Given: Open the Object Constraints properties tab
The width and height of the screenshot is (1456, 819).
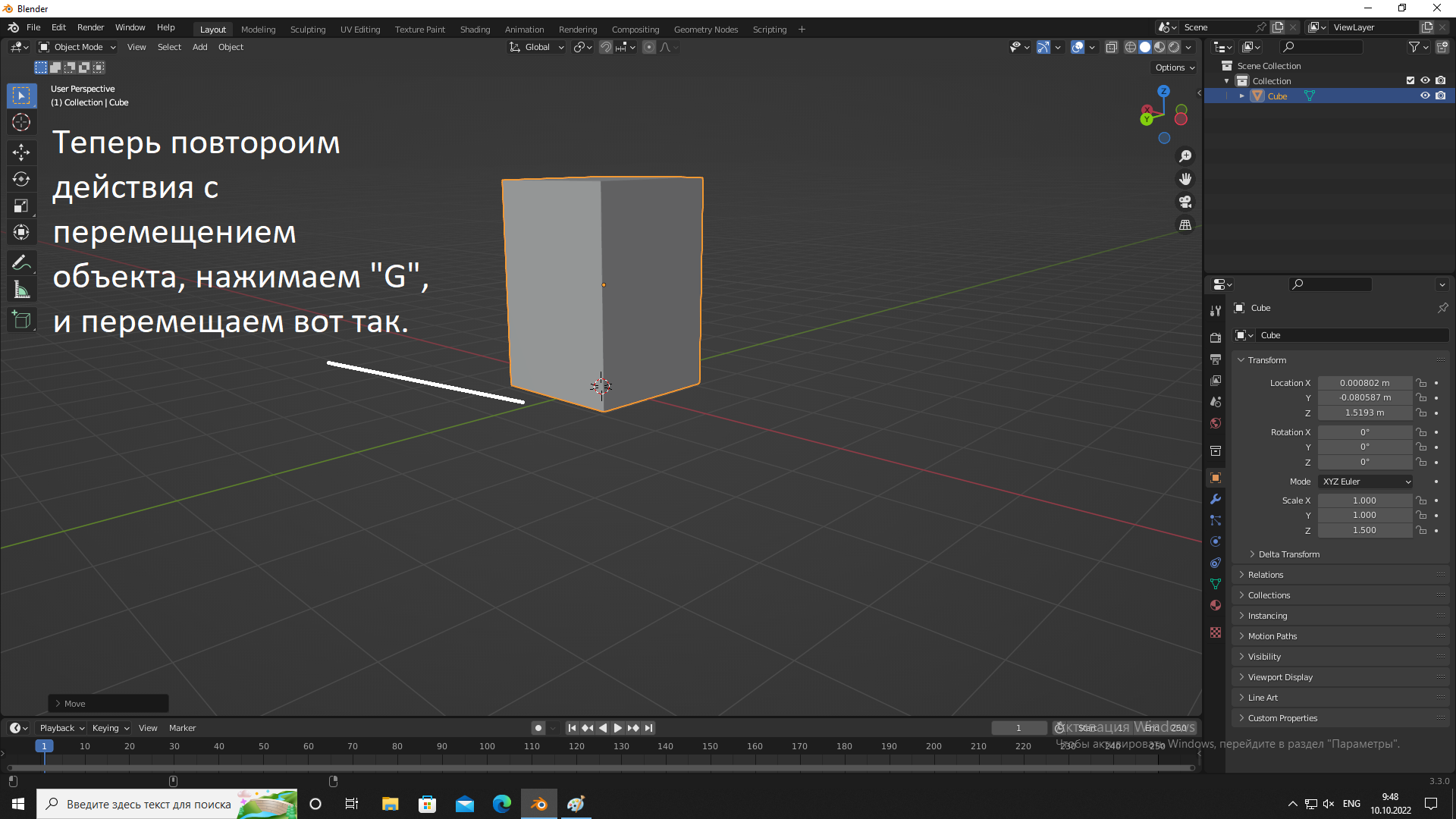Looking at the screenshot, I should click(x=1216, y=563).
